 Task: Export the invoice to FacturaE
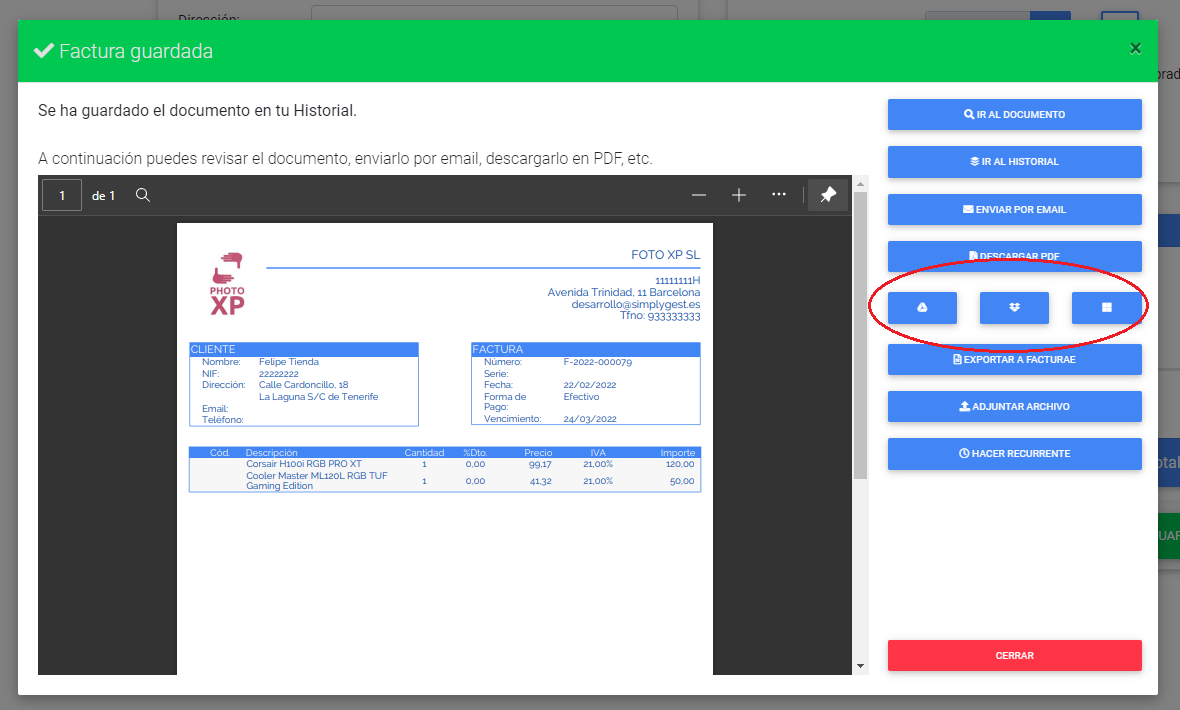pos(1014,359)
